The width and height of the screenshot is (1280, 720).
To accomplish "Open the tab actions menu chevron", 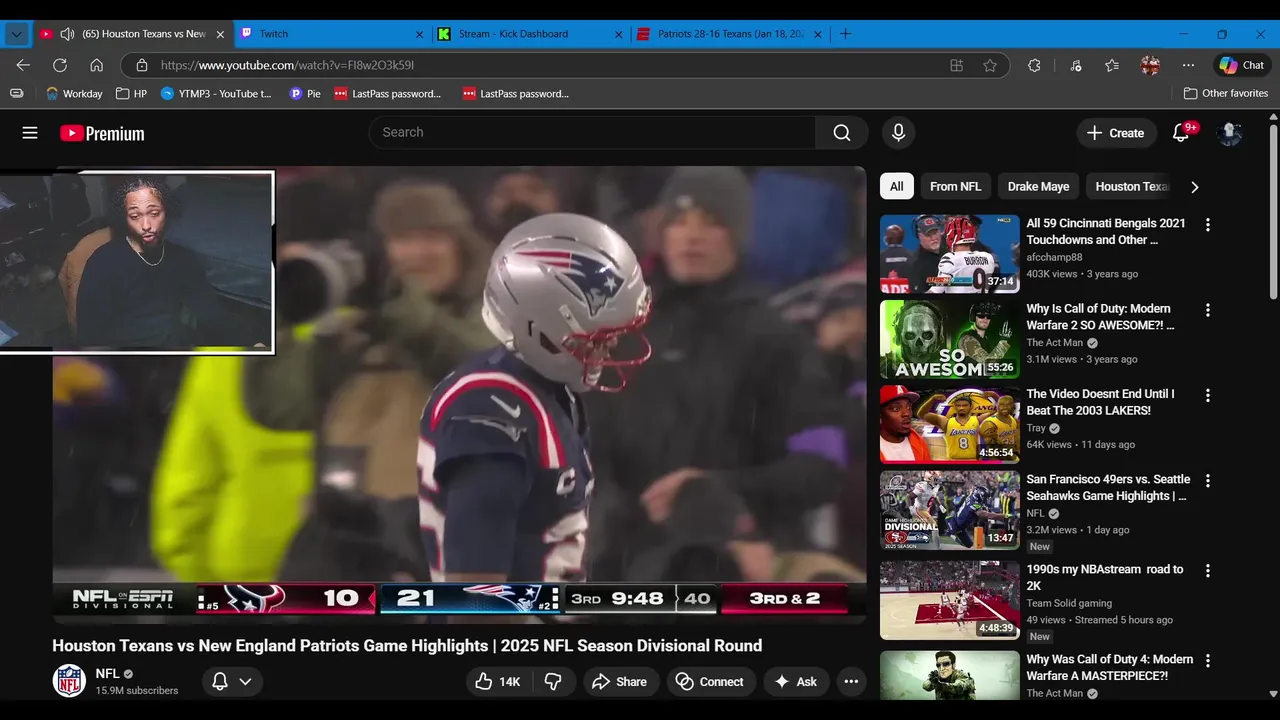I will coord(16,34).
